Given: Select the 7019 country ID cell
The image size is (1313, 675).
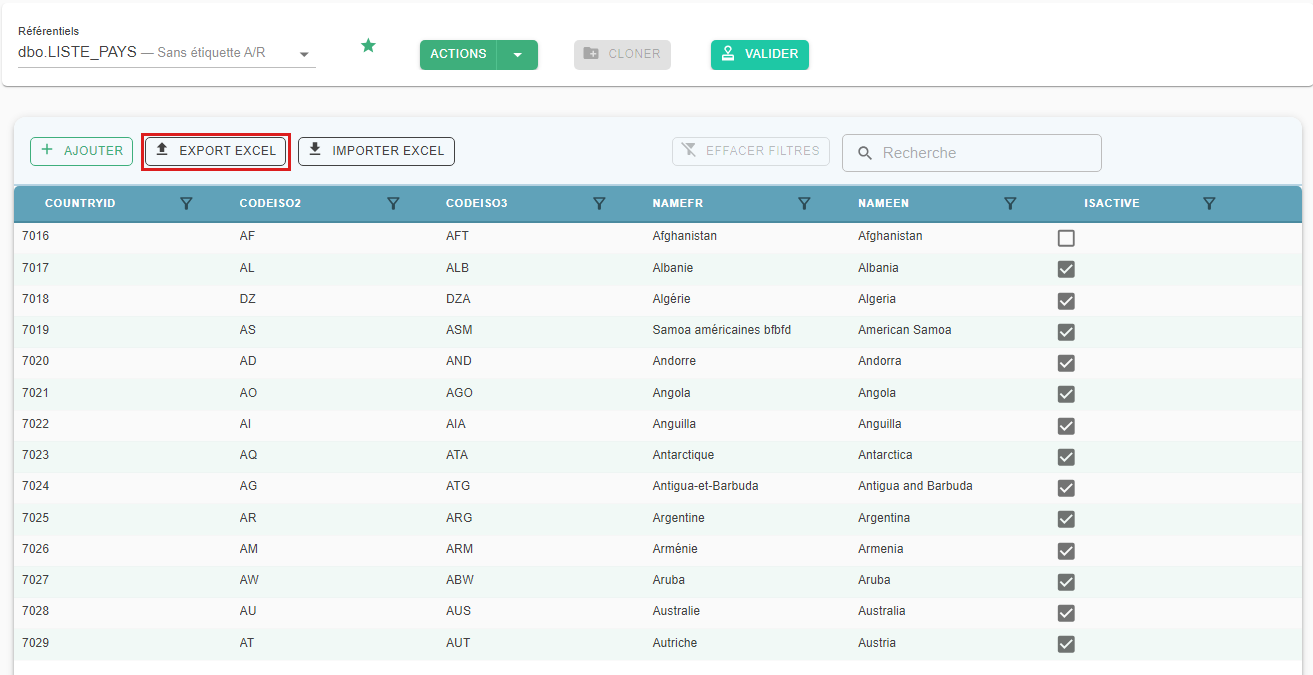Looking at the screenshot, I should [35, 330].
